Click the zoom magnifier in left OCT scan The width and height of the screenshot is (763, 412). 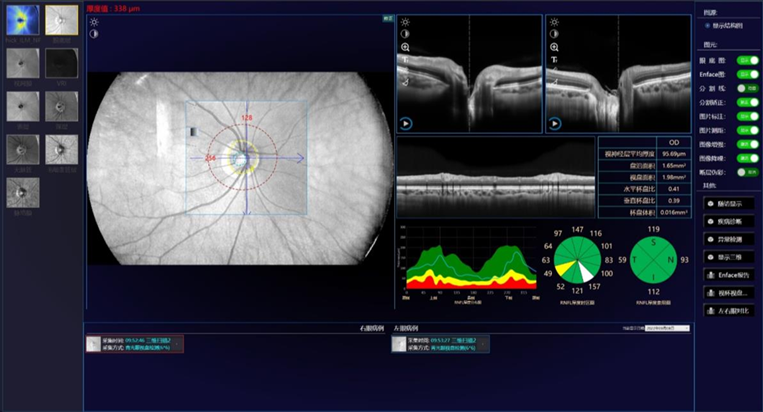tap(405, 47)
